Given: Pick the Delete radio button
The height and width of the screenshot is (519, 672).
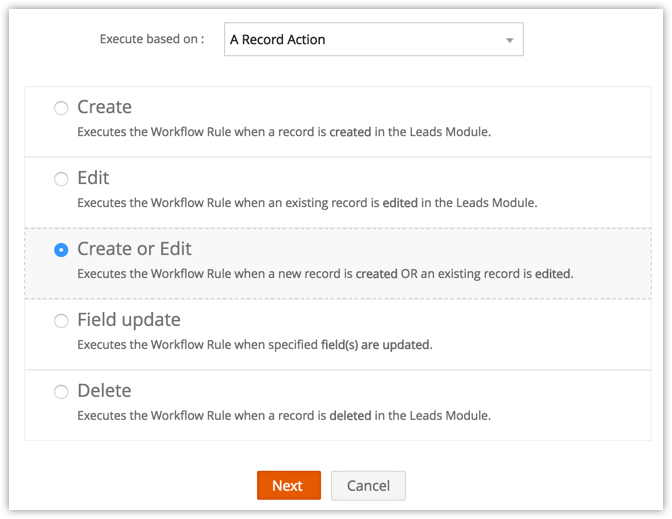Looking at the screenshot, I should tap(62, 392).
